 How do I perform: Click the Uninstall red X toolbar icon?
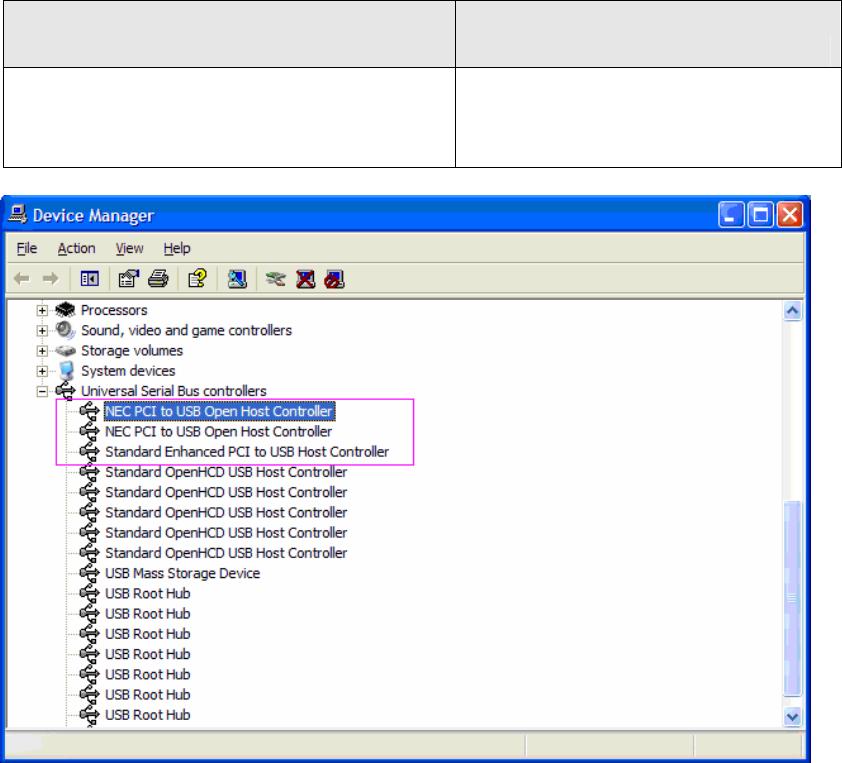click(306, 279)
